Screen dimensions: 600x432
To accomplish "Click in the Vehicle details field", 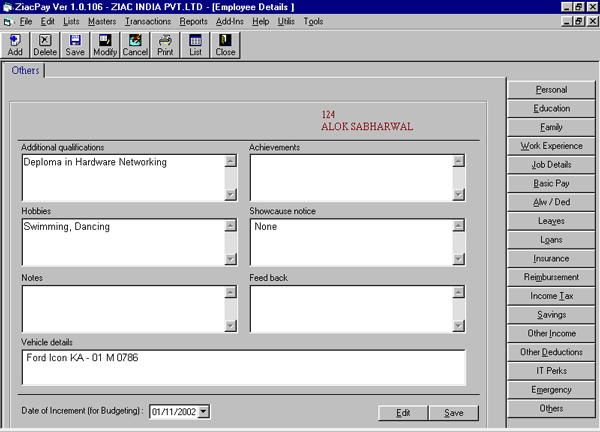I will 244,367.
